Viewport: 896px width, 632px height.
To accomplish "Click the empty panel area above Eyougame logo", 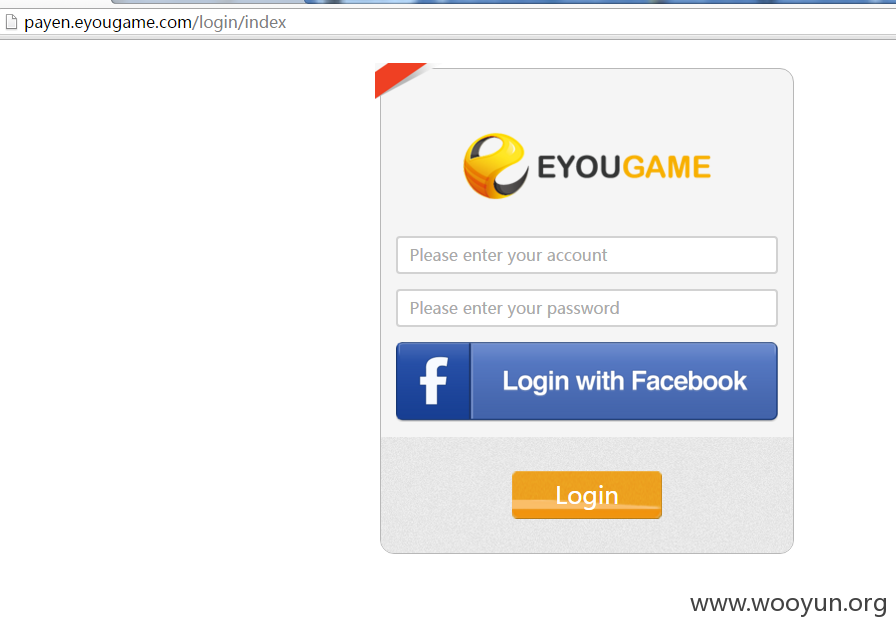I will (587, 100).
